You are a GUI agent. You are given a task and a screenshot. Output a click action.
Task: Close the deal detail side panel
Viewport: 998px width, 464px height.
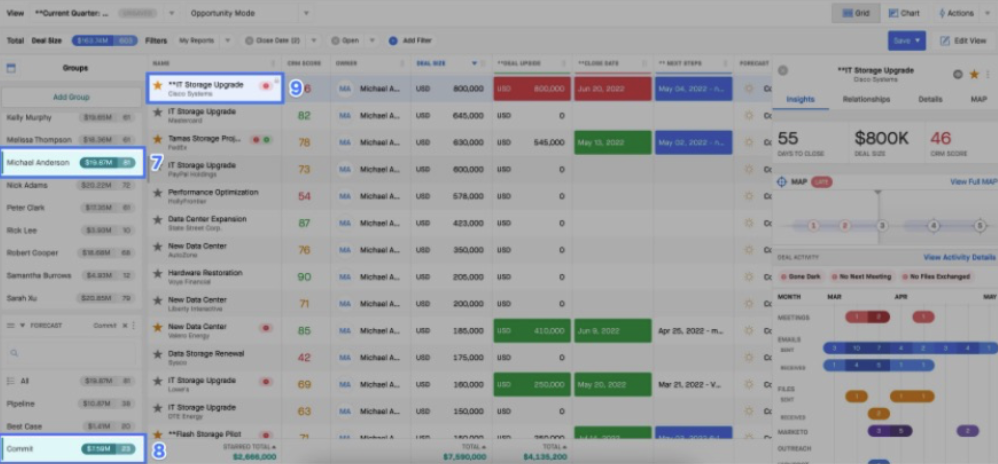click(x=783, y=71)
